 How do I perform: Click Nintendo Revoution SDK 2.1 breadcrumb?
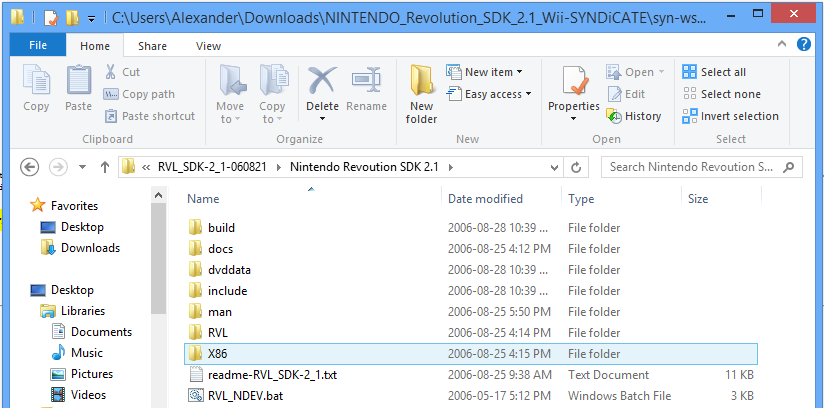click(x=364, y=167)
